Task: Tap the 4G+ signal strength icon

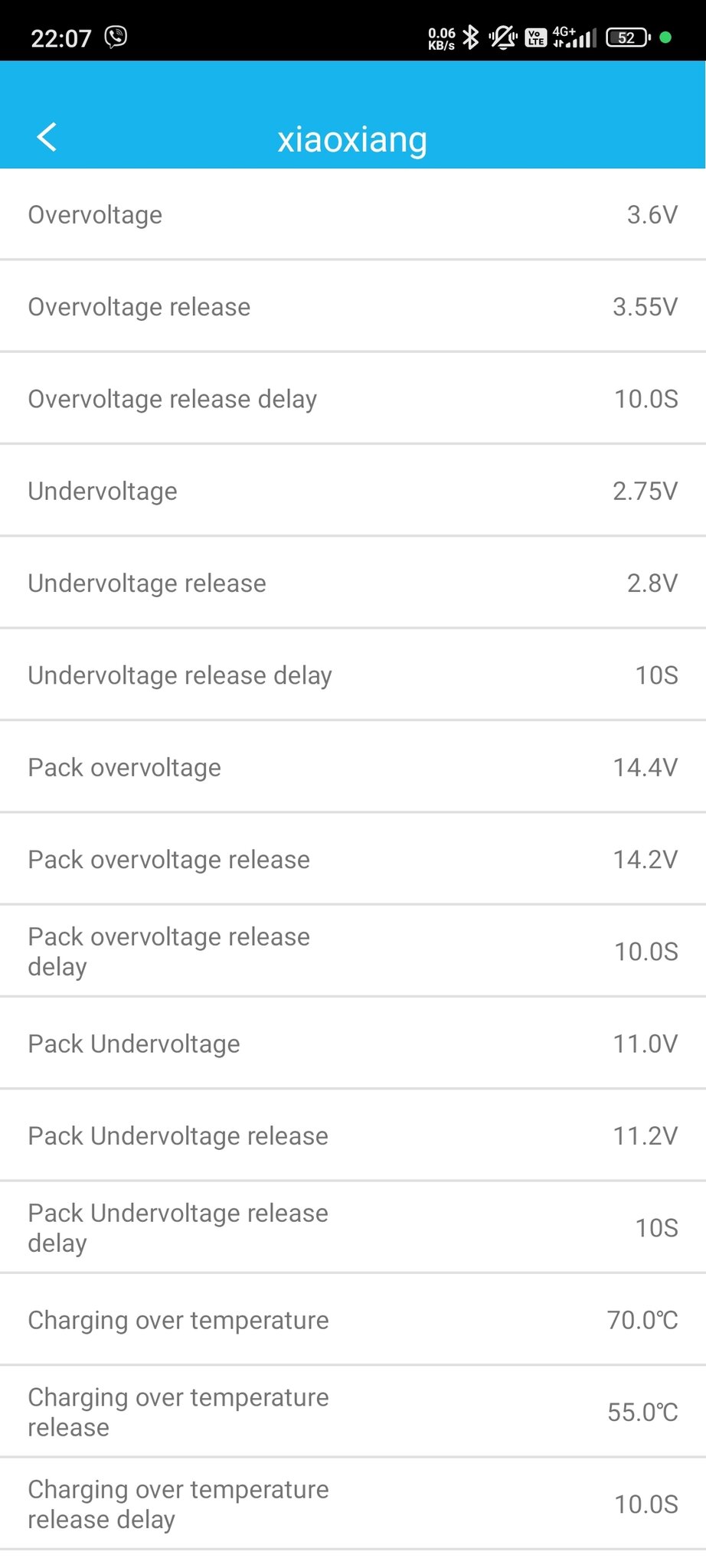Action: 574,37
